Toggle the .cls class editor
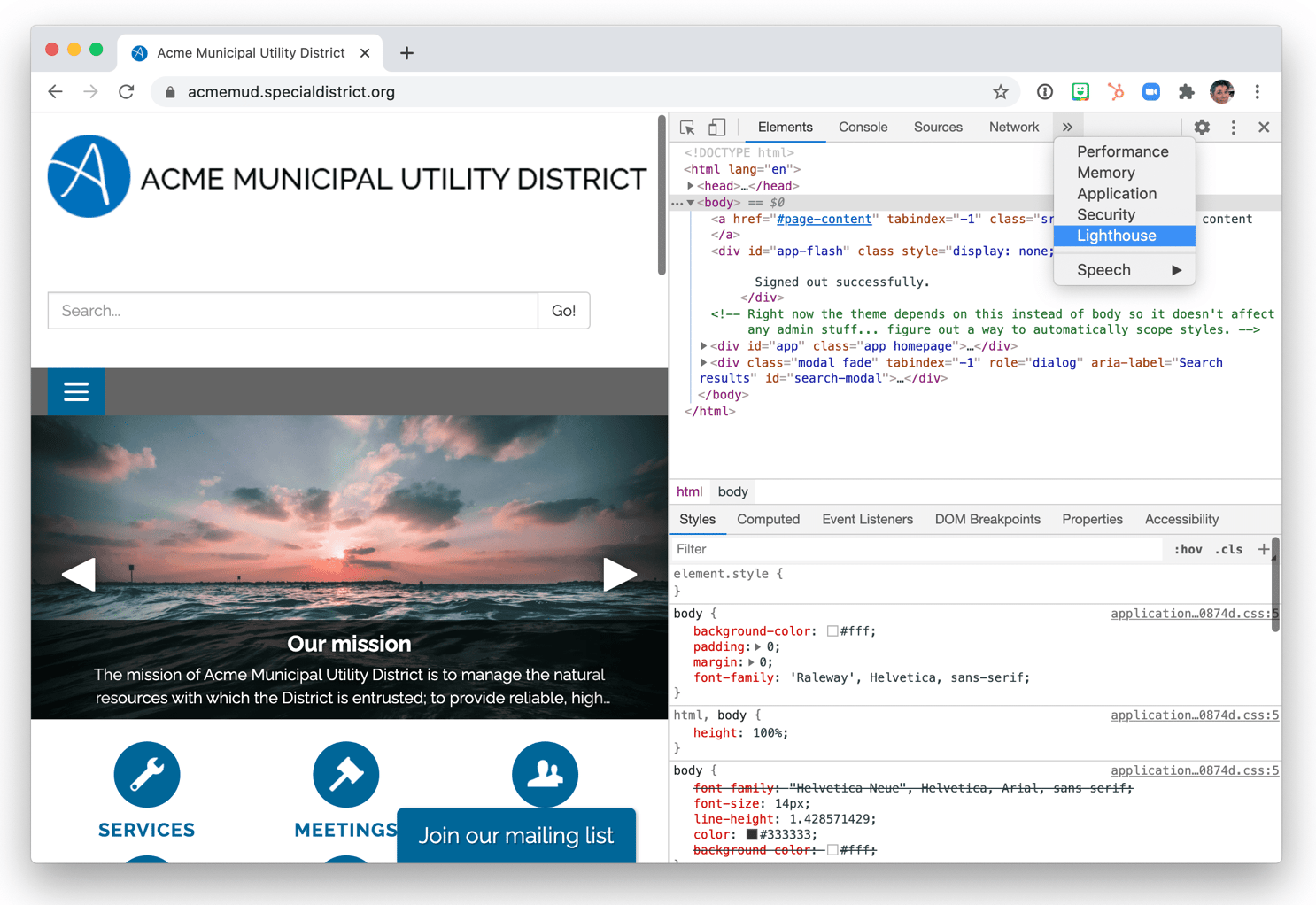 tap(1228, 549)
